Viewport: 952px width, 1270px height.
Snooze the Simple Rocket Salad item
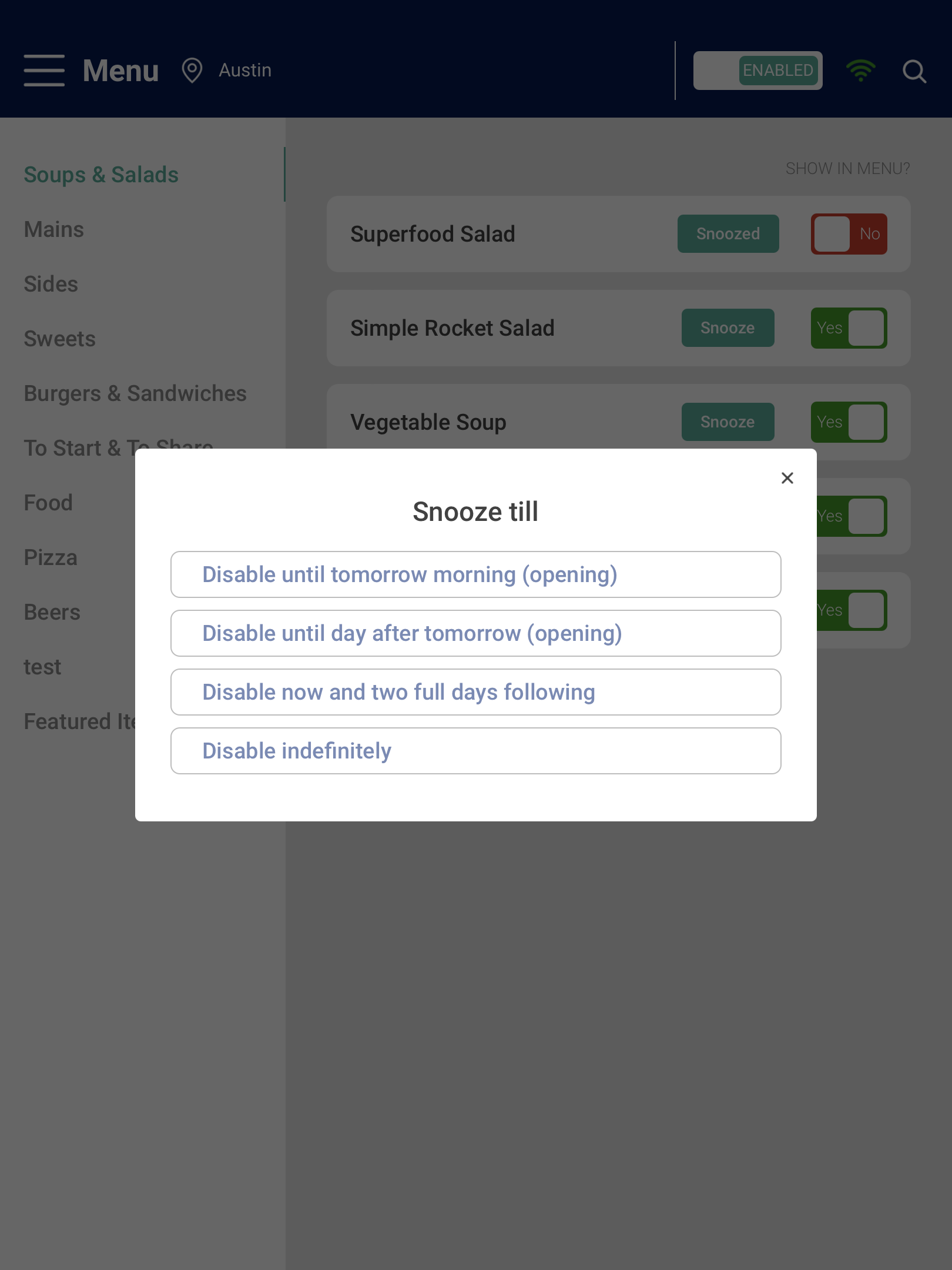(728, 328)
